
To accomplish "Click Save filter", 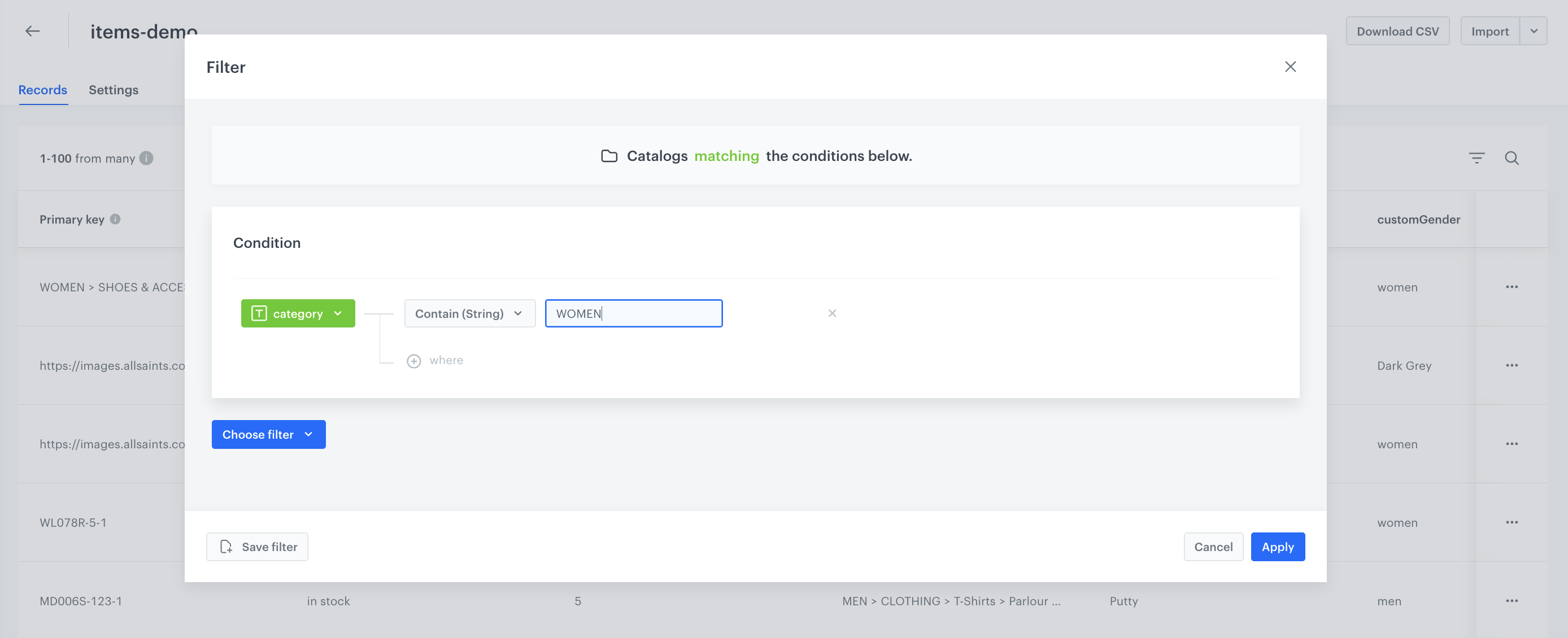I will coord(256,546).
